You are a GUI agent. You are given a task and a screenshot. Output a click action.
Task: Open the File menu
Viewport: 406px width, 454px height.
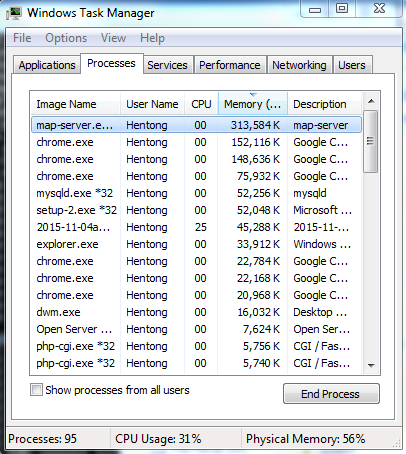tap(22, 38)
